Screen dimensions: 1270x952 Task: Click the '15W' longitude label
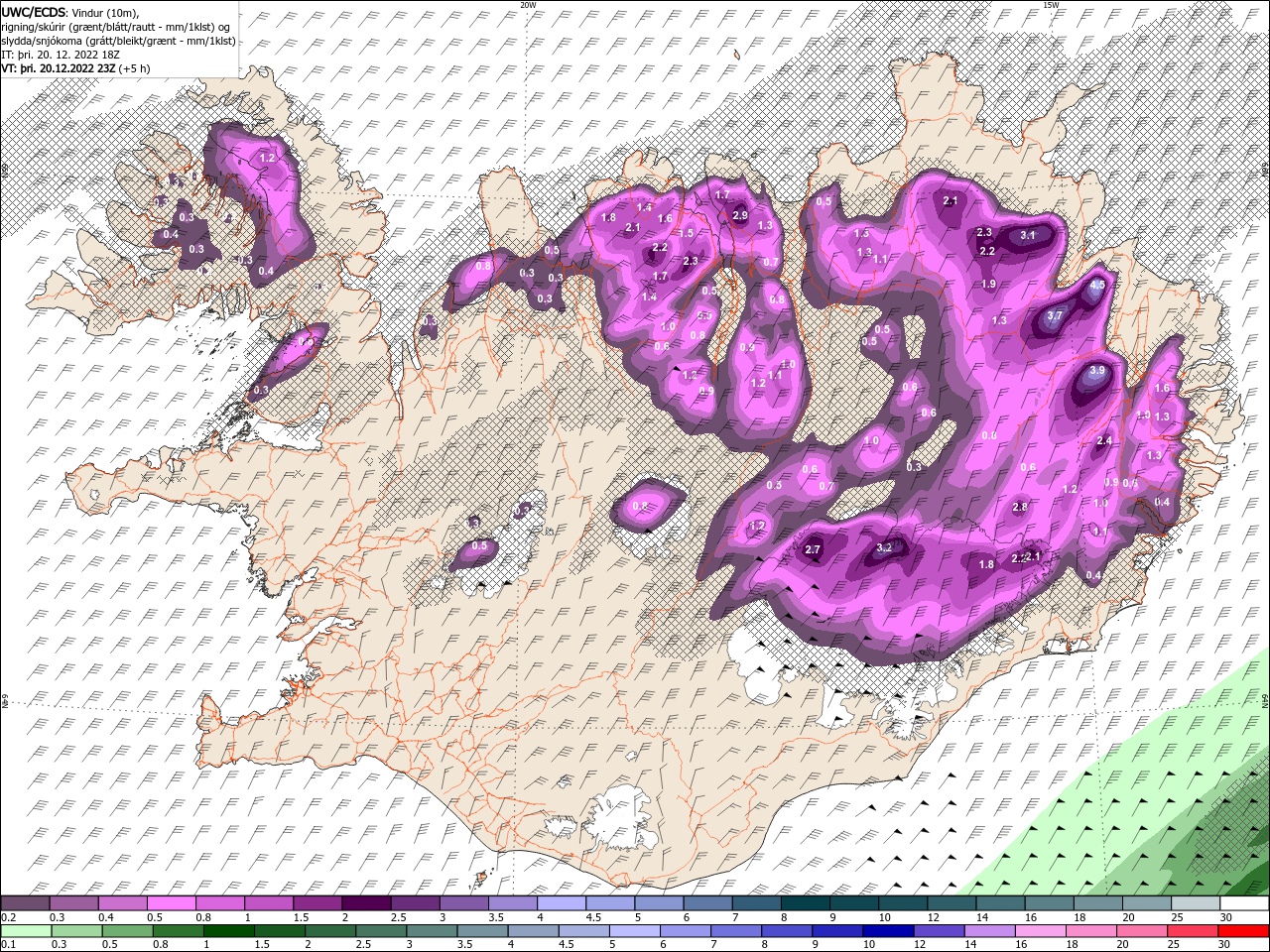click(1051, 5)
